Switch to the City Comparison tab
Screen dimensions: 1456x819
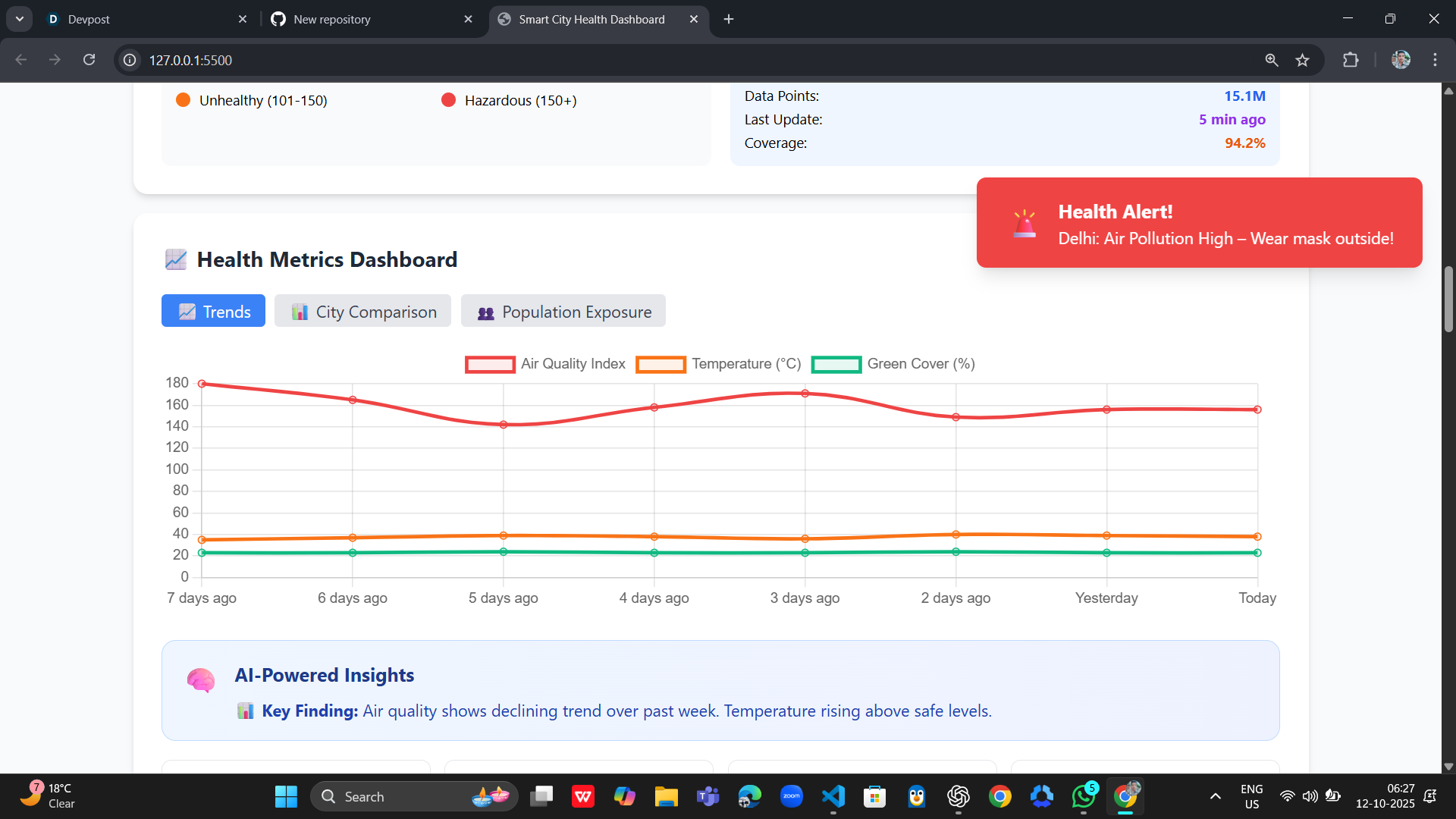pyautogui.click(x=362, y=311)
